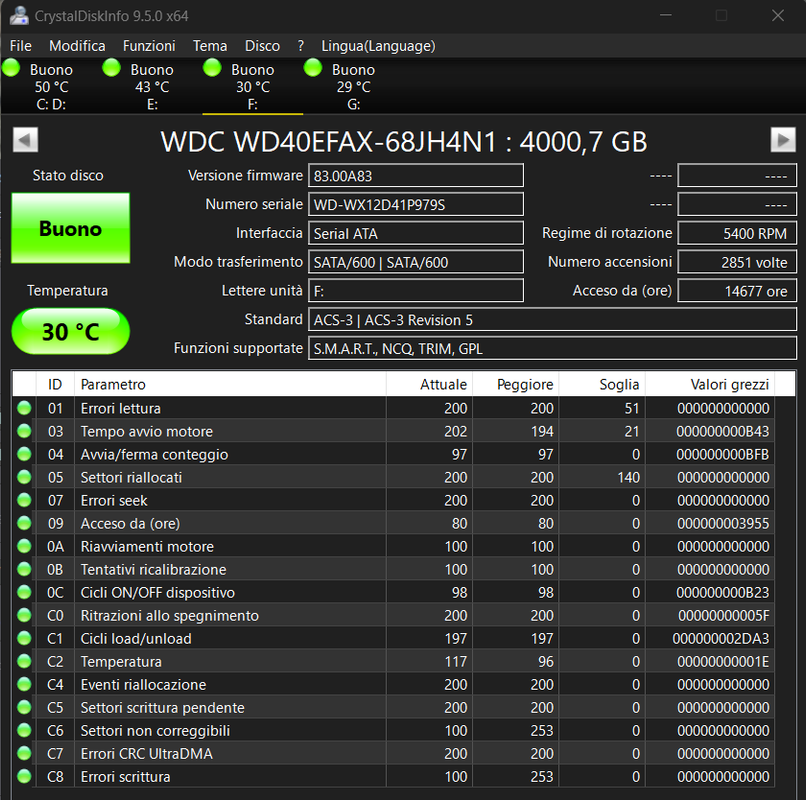Viewport: 806px width, 800px height.
Task: Click the power-on hours 14677 ore
Action: coord(737,291)
